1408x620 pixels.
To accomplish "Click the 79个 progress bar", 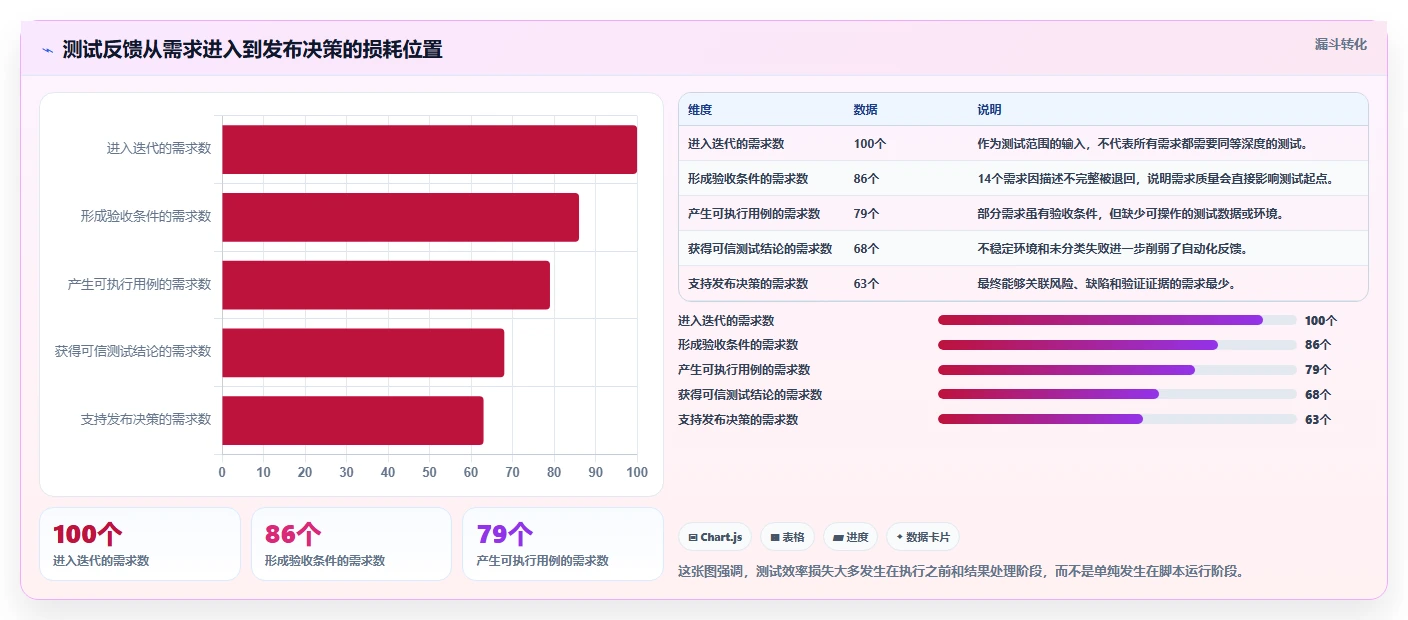I will tap(1117, 370).
